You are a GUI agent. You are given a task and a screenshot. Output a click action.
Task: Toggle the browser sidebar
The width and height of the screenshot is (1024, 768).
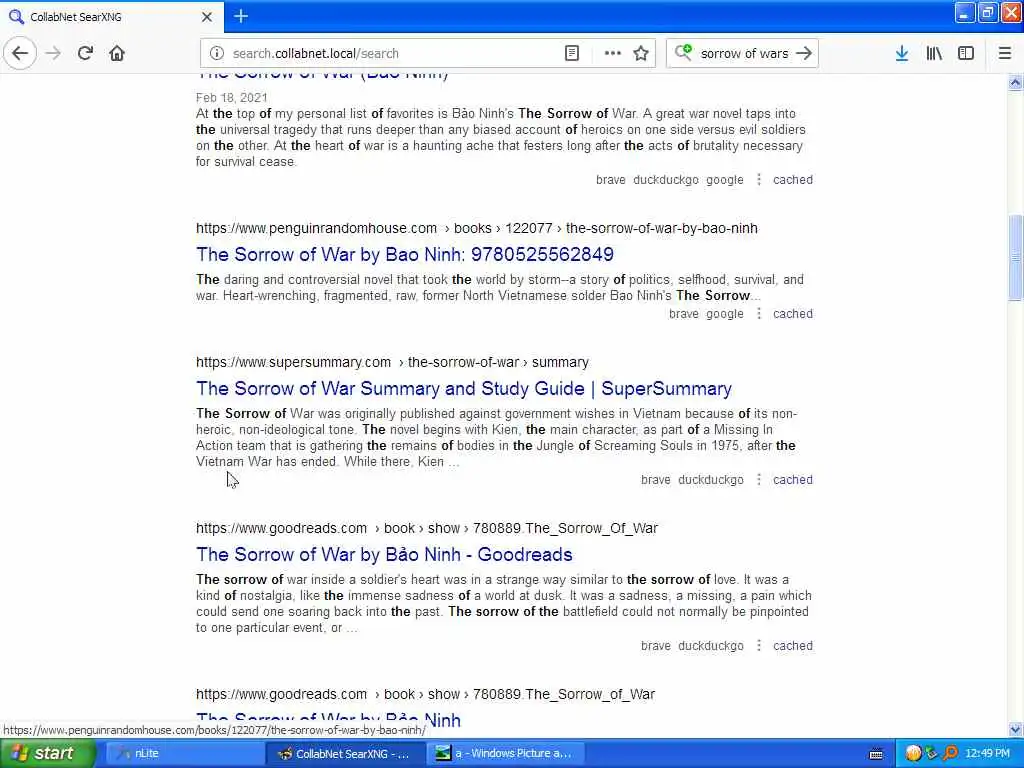[966, 54]
